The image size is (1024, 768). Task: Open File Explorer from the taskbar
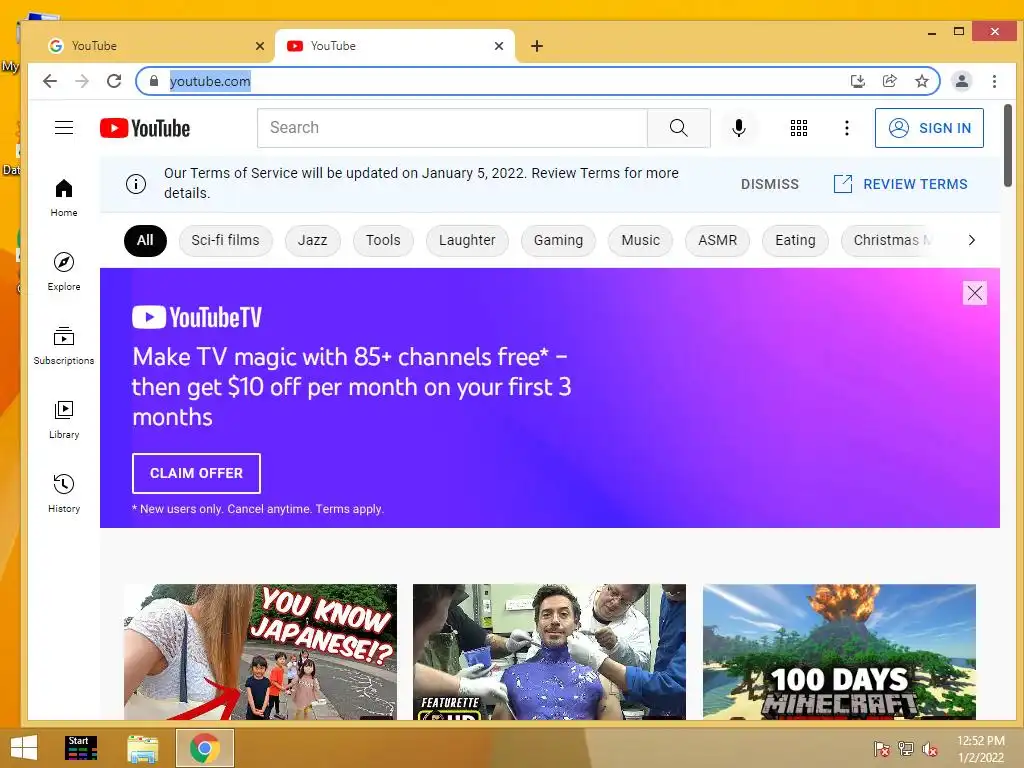142,748
